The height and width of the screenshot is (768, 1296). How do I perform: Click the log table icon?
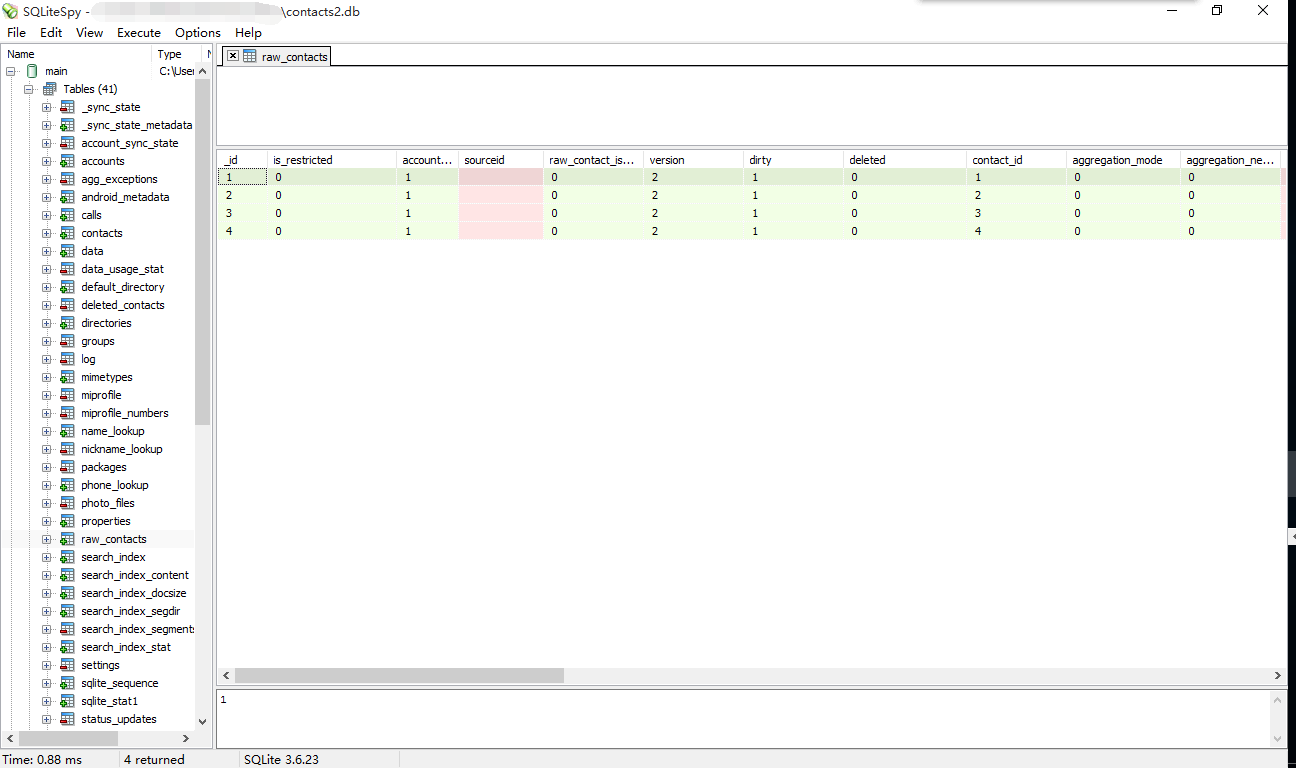click(x=67, y=359)
